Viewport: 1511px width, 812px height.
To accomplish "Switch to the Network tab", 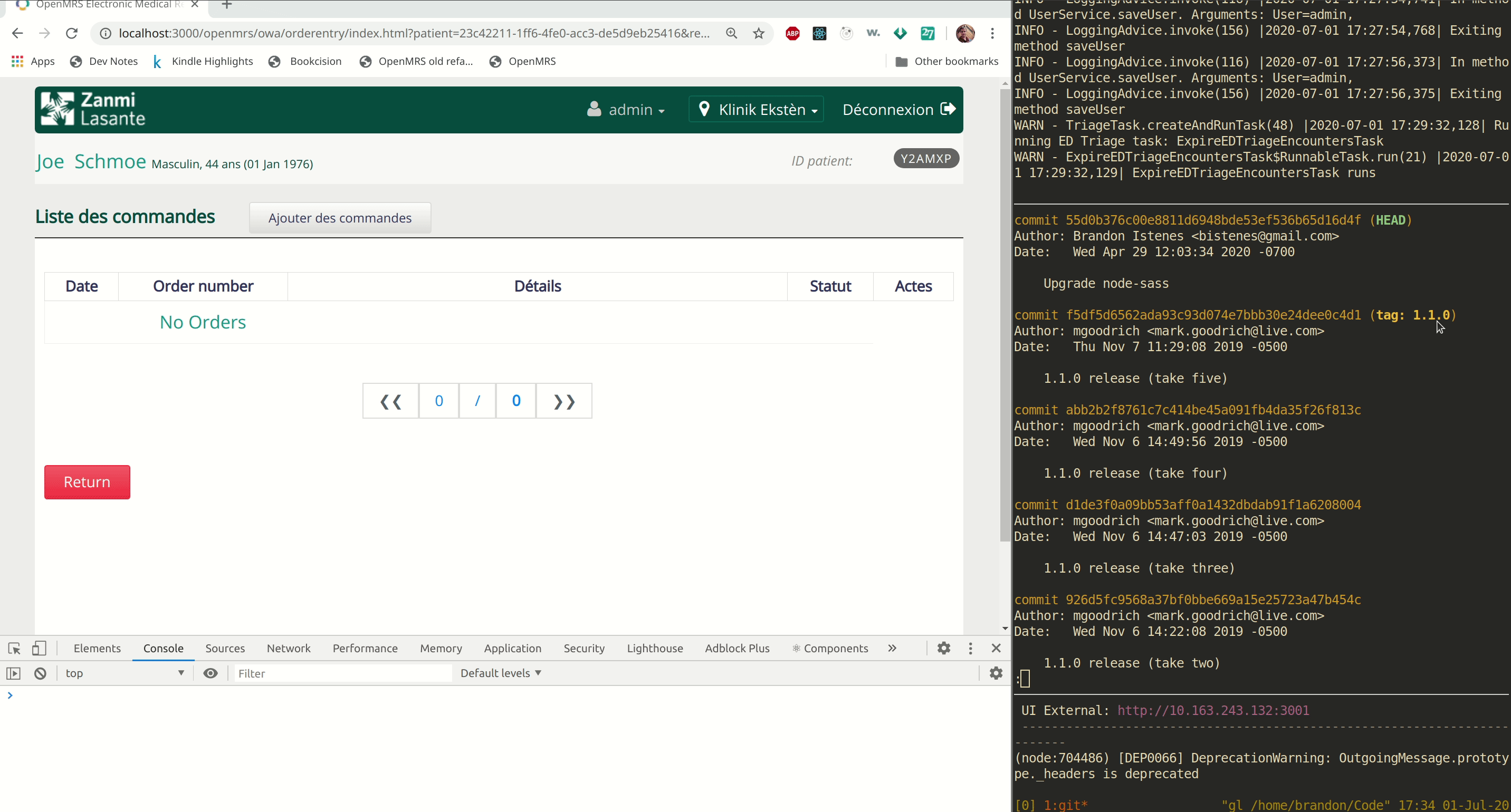I will pyautogui.click(x=289, y=649).
